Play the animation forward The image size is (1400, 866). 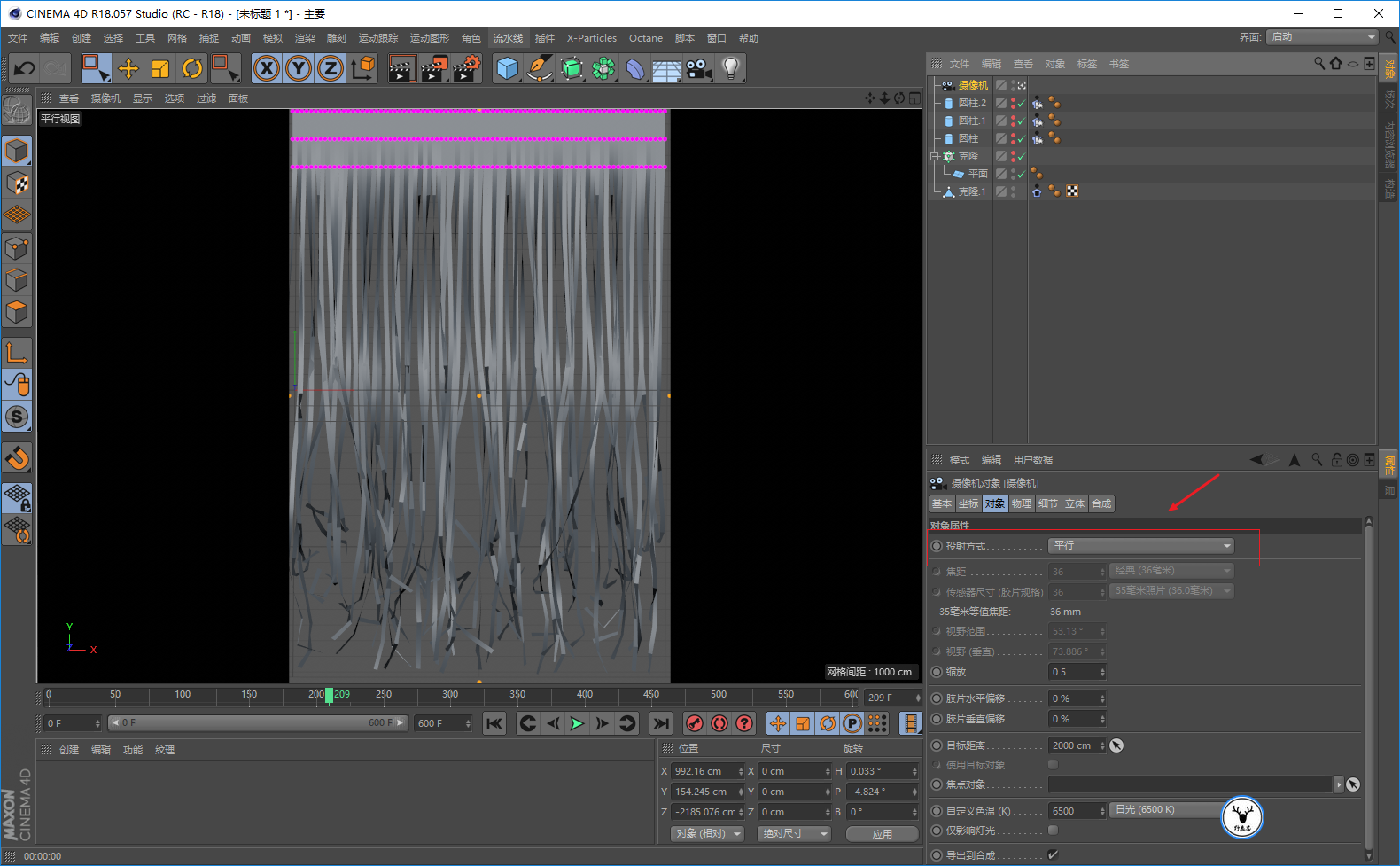click(x=577, y=723)
